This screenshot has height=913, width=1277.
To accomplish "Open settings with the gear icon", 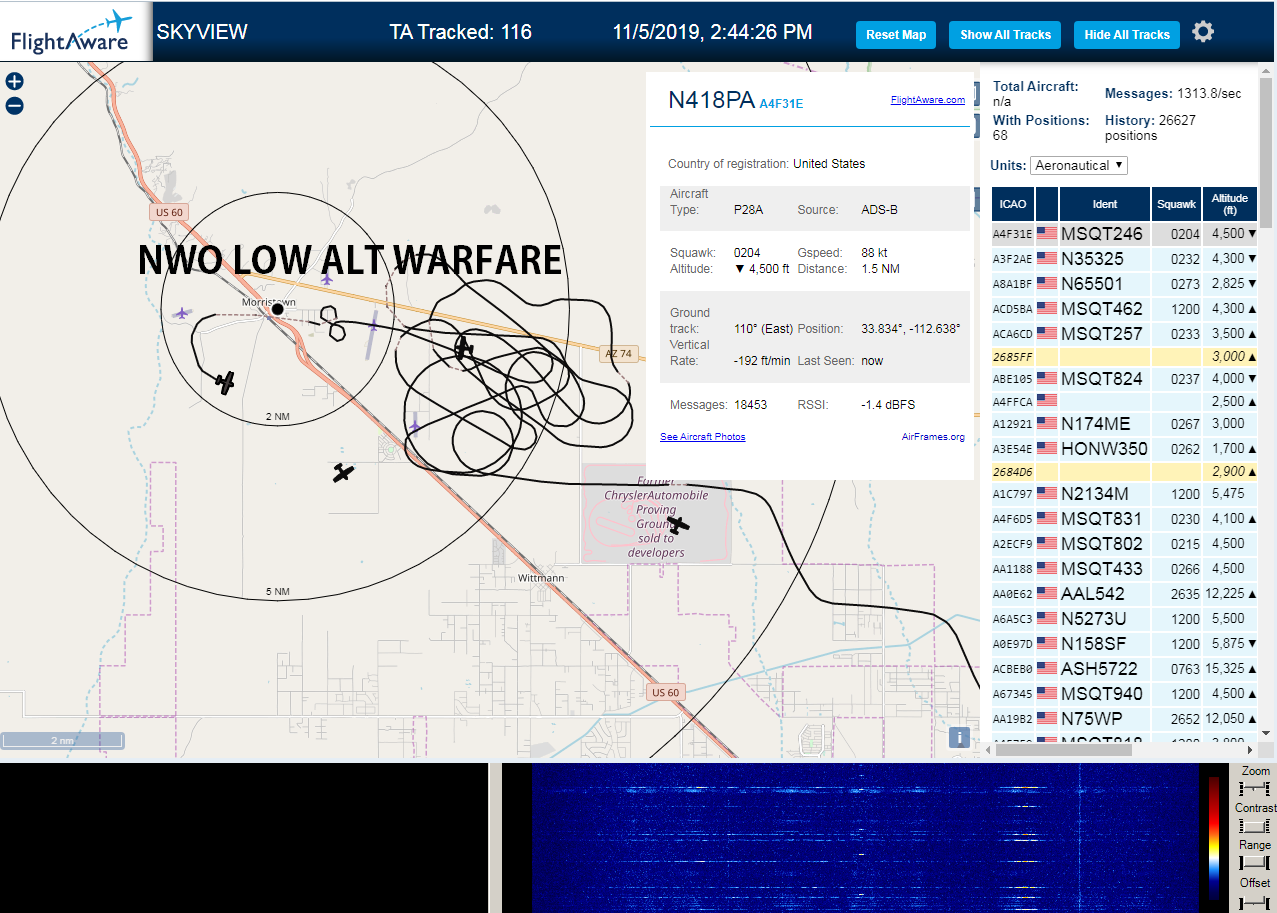I will point(1203,32).
